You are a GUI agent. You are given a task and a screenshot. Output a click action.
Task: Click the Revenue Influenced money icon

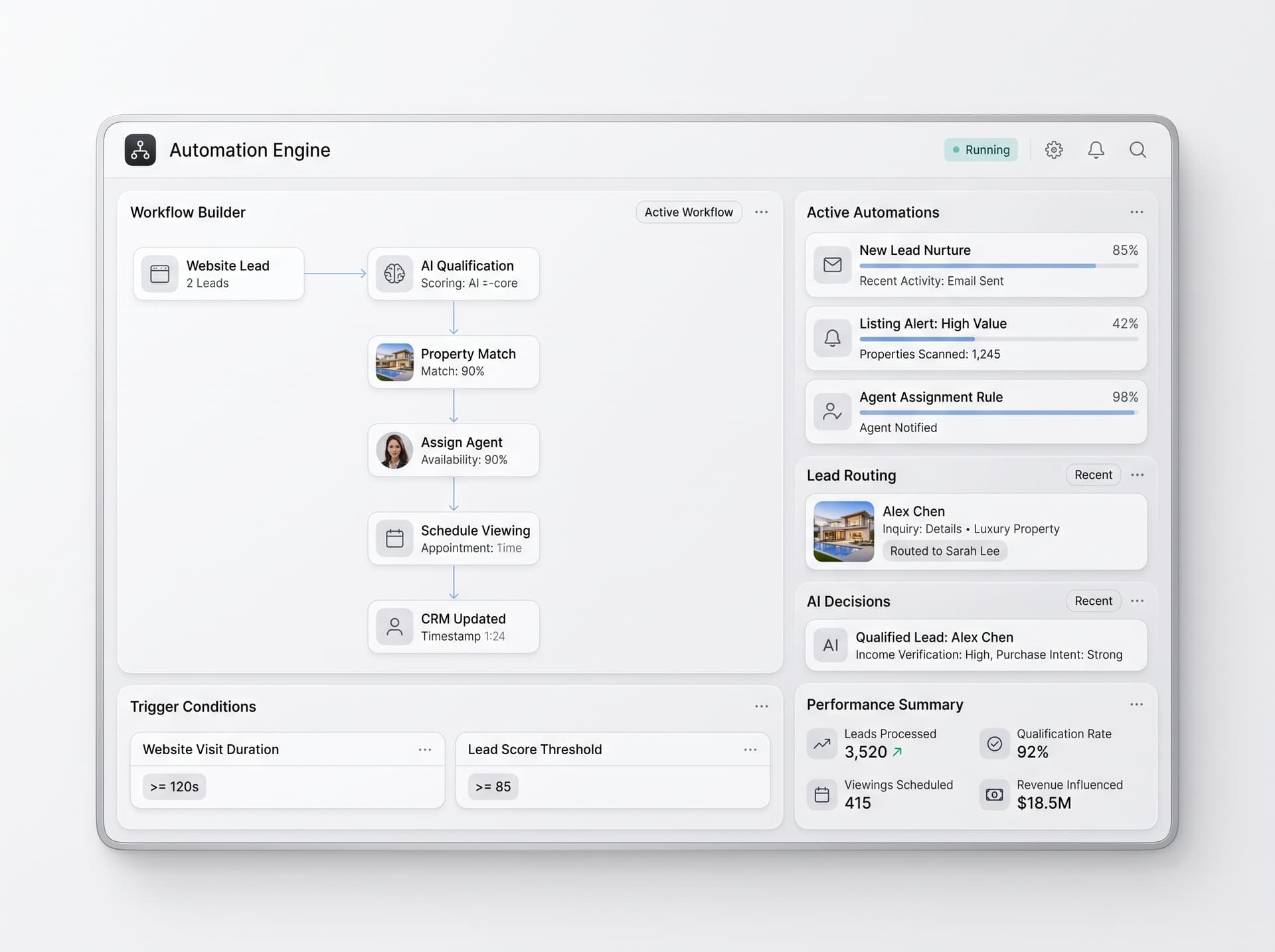[x=994, y=795]
